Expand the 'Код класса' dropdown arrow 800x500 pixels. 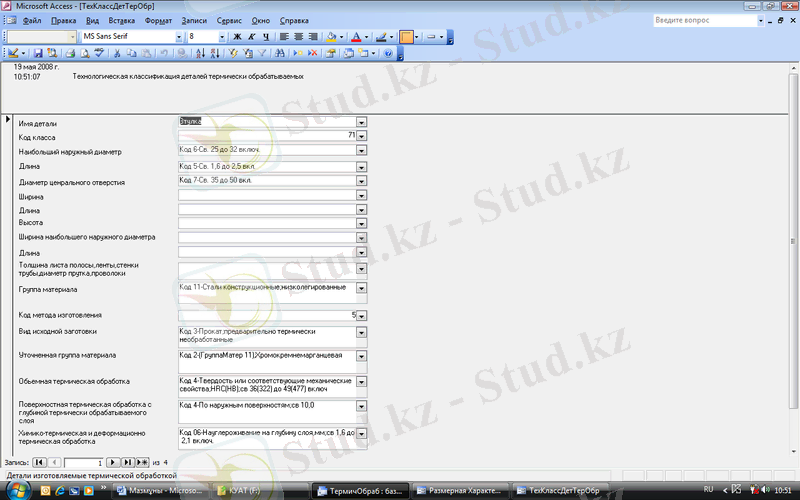point(361,136)
